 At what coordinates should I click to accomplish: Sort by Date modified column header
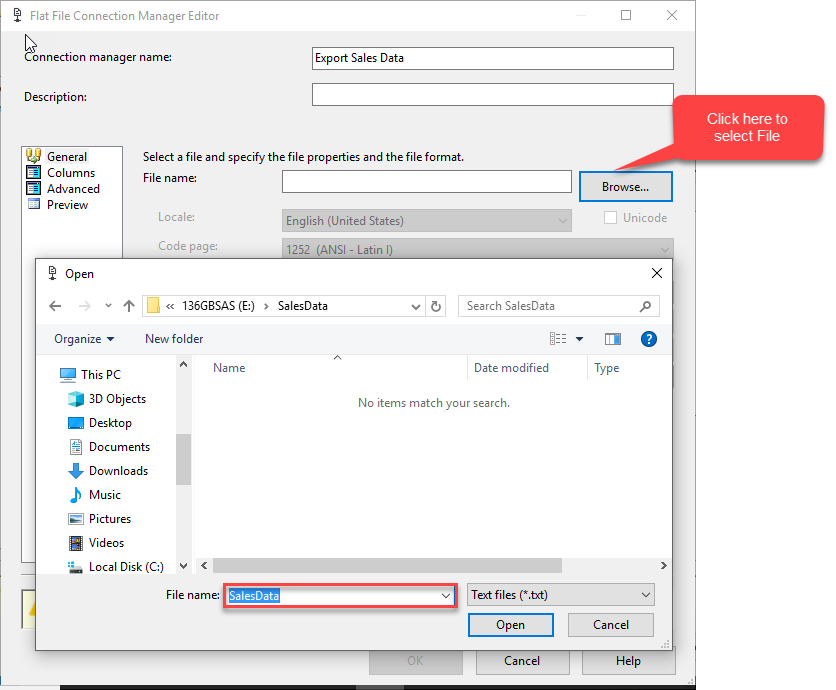(x=511, y=368)
